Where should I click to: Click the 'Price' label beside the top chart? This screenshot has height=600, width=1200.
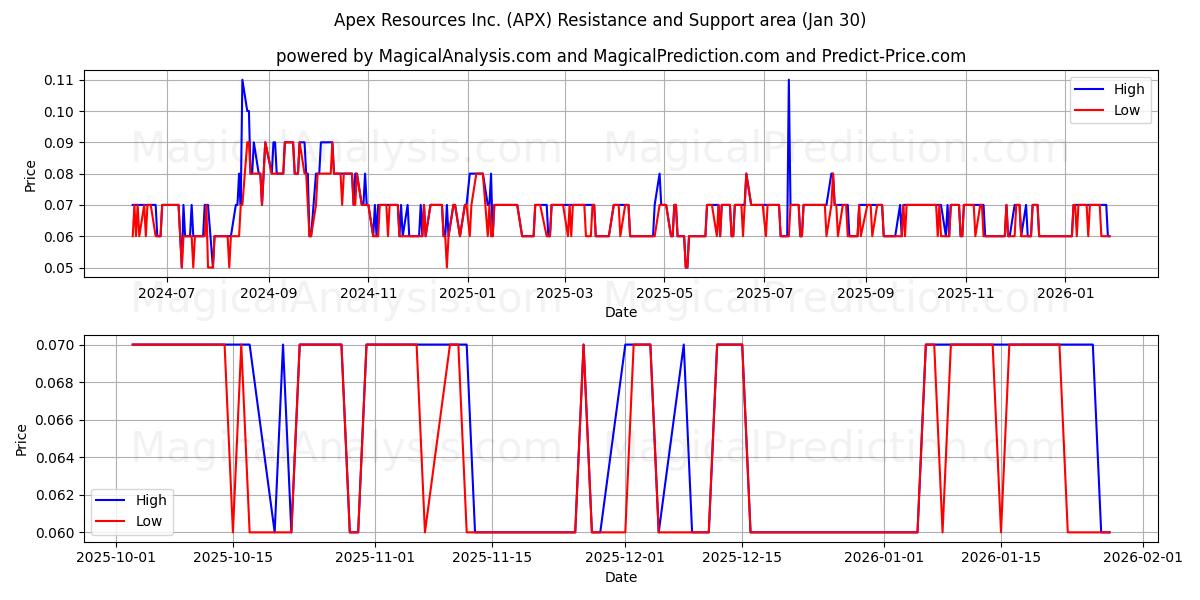30,176
